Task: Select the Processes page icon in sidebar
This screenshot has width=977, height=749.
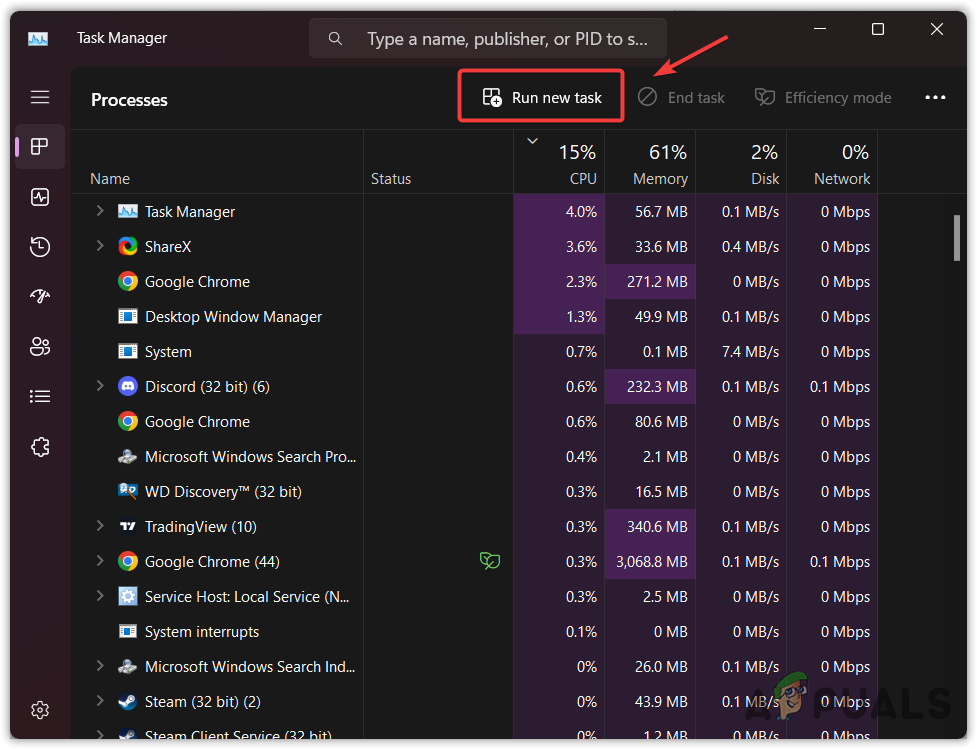Action: tap(40, 146)
